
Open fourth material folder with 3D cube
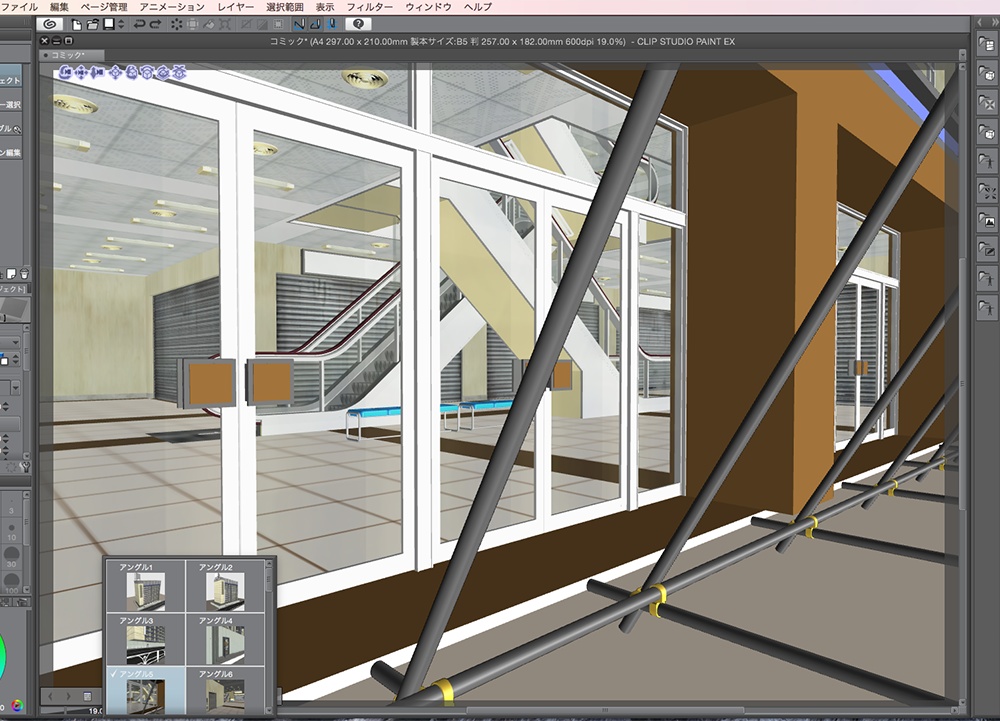click(x=987, y=133)
